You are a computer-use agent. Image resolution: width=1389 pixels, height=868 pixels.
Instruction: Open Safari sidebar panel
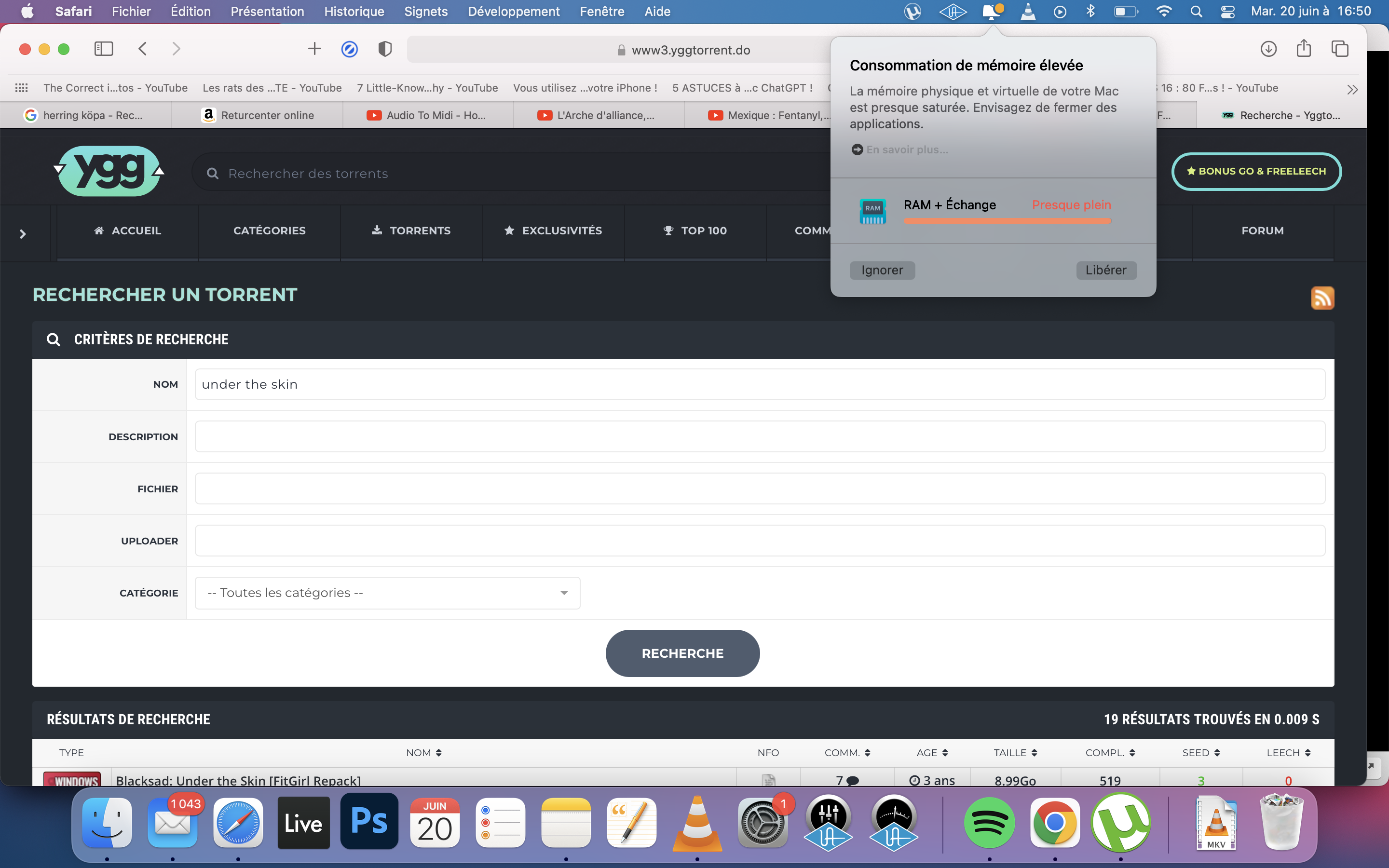(x=103, y=49)
